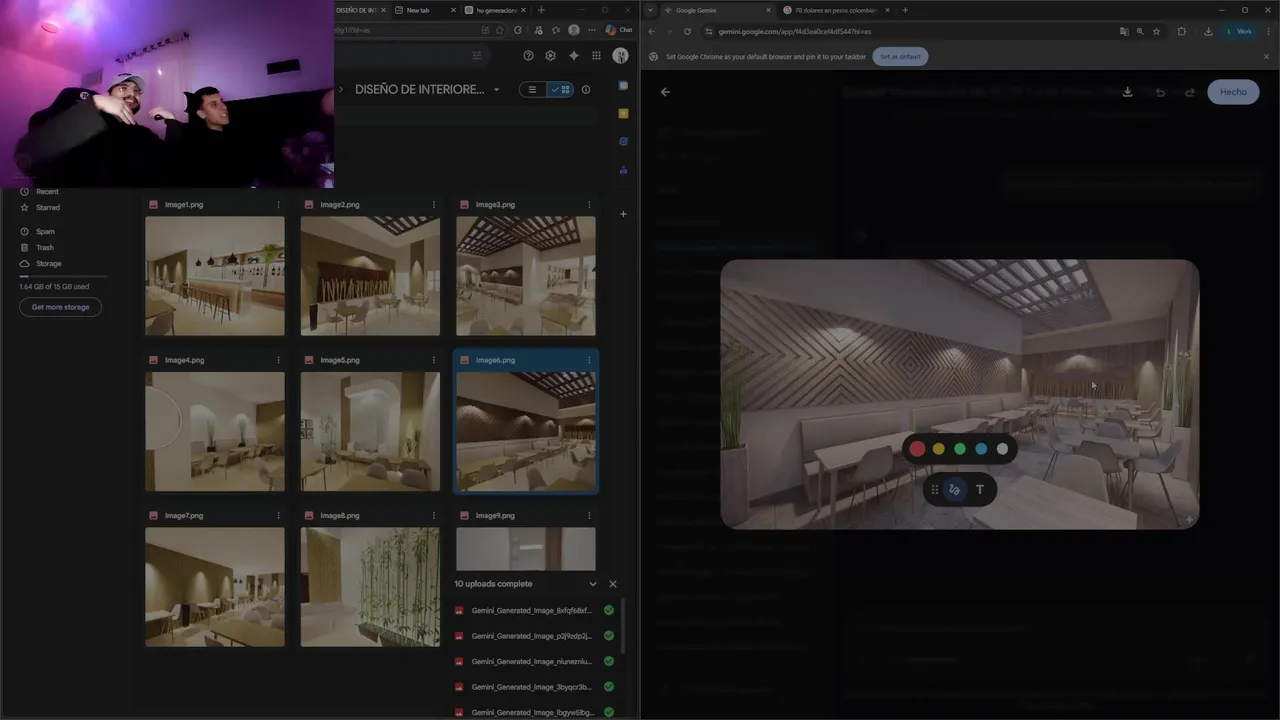Switch to Google Gemini tab
The image size is (1280, 720).
718,10
